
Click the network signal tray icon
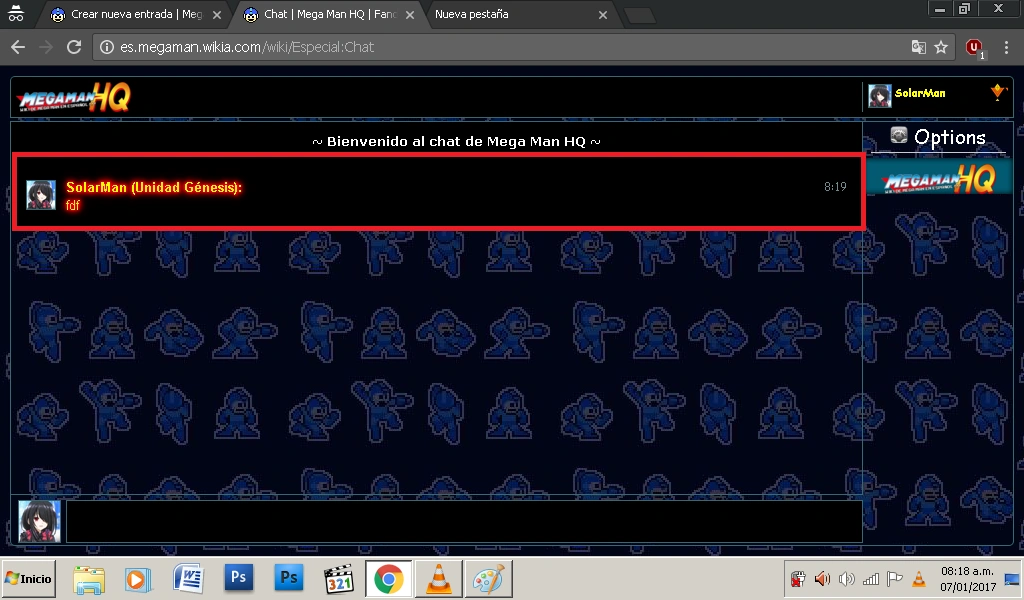point(871,578)
